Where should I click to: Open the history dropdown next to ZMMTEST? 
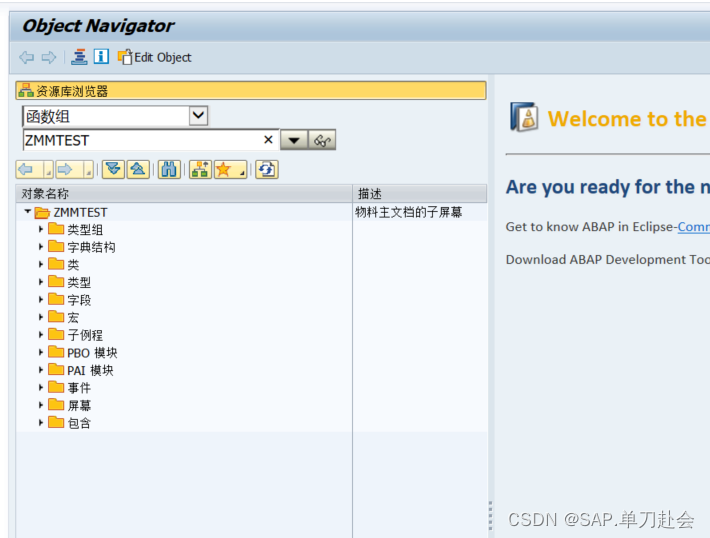[x=294, y=140]
